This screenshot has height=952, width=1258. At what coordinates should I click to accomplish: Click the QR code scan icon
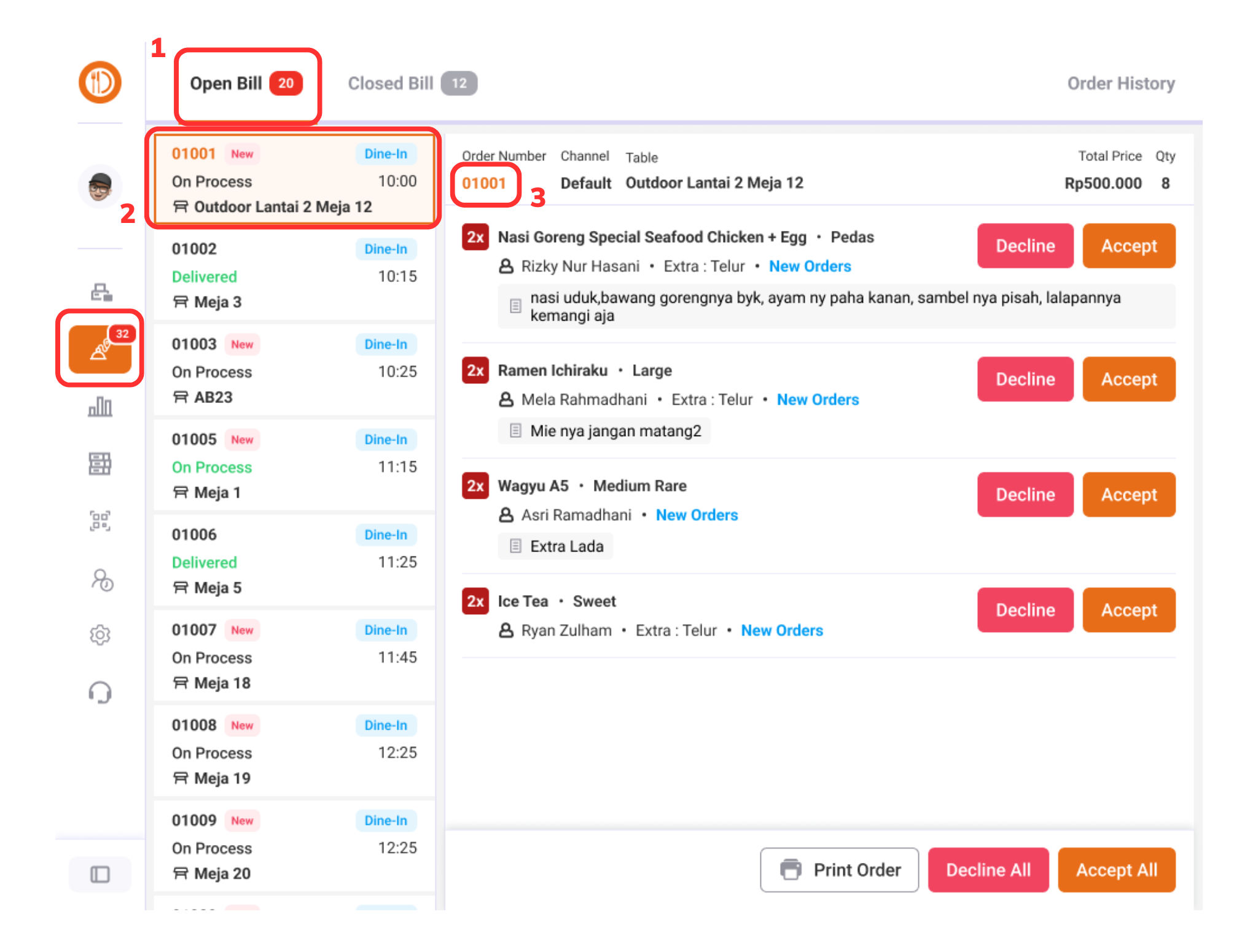(x=100, y=521)
